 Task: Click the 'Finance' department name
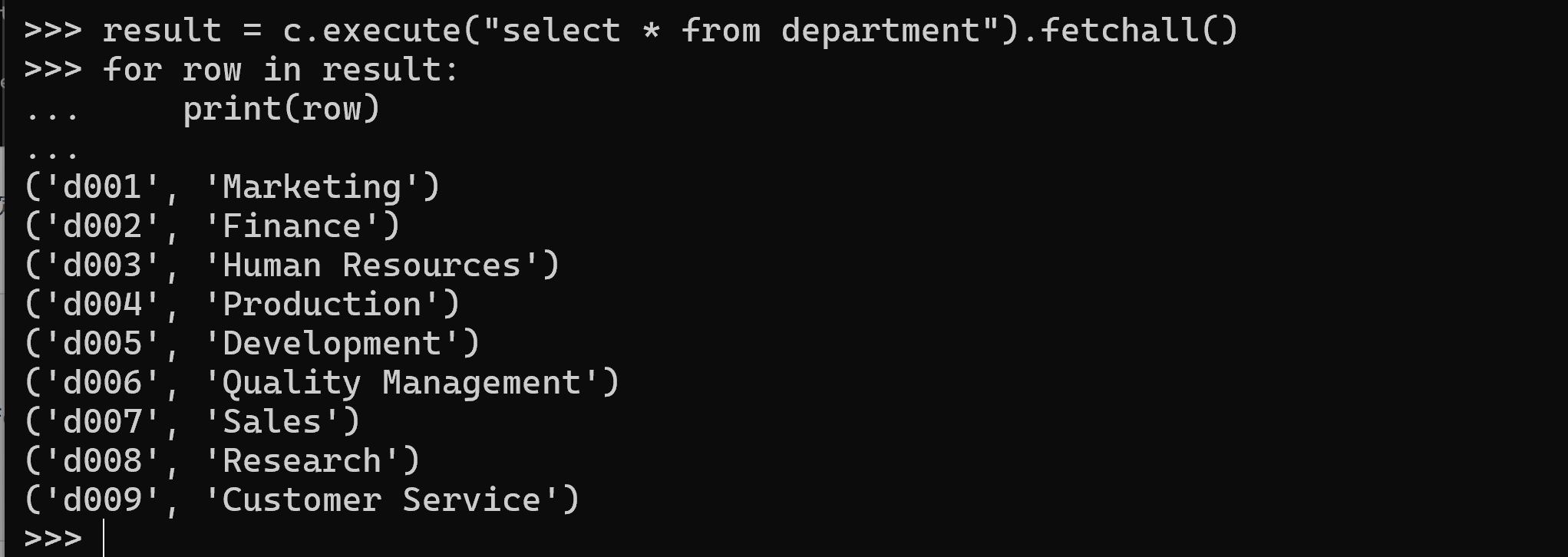click(x=292, y=226)
